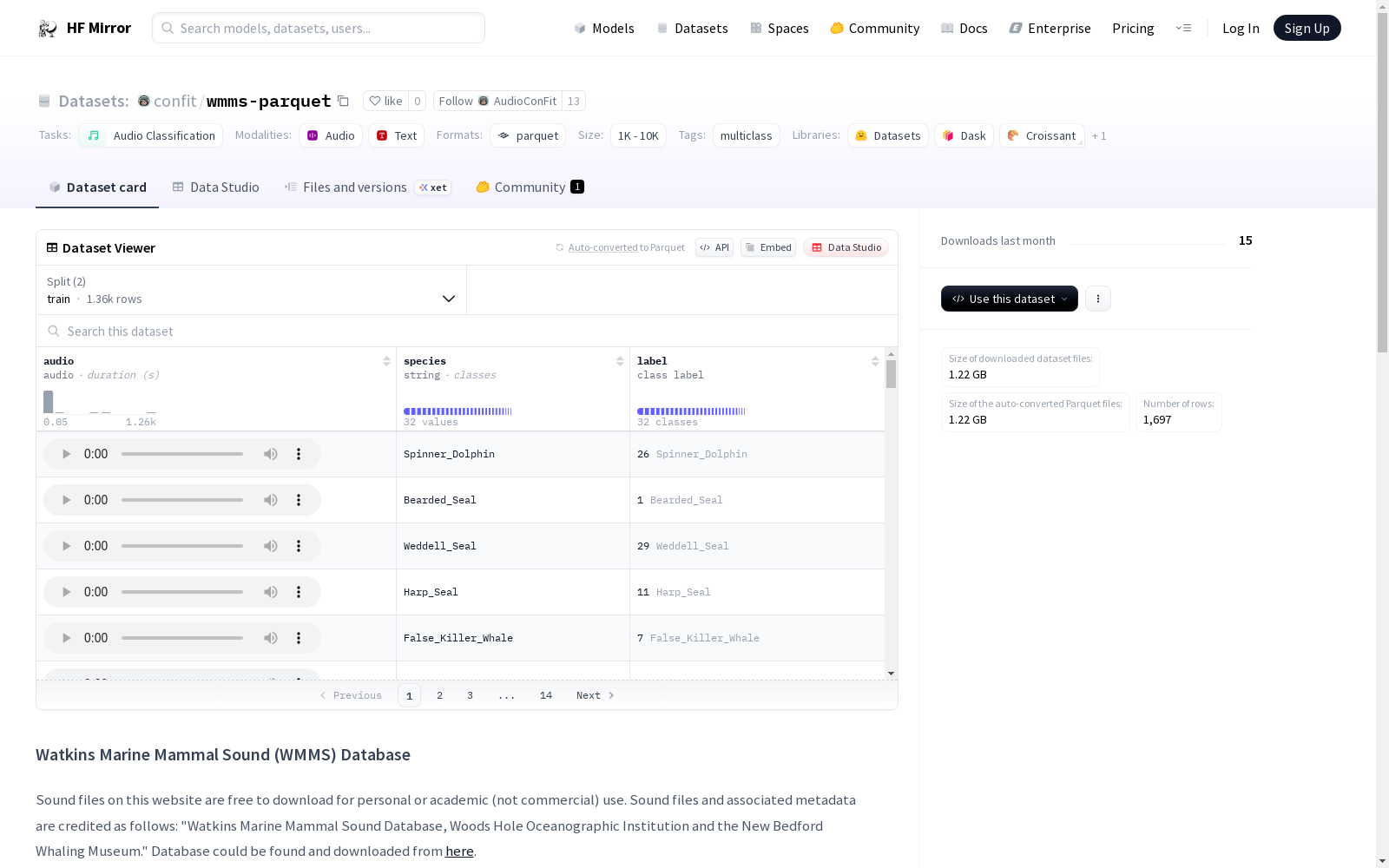Click the dataset viewer vertical scrollbar
Image resolution: width=1389 pixels, height=868 pixels.
coord(891,374)
